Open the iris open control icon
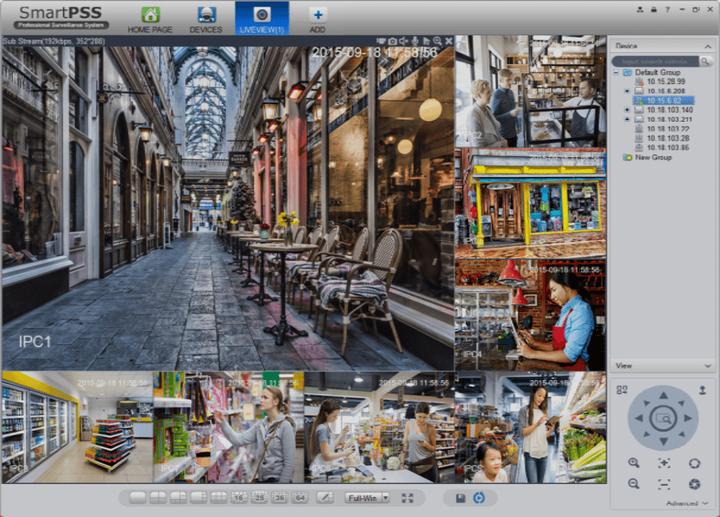This screenshot has width=720, height=517. (x=694, y=463)
